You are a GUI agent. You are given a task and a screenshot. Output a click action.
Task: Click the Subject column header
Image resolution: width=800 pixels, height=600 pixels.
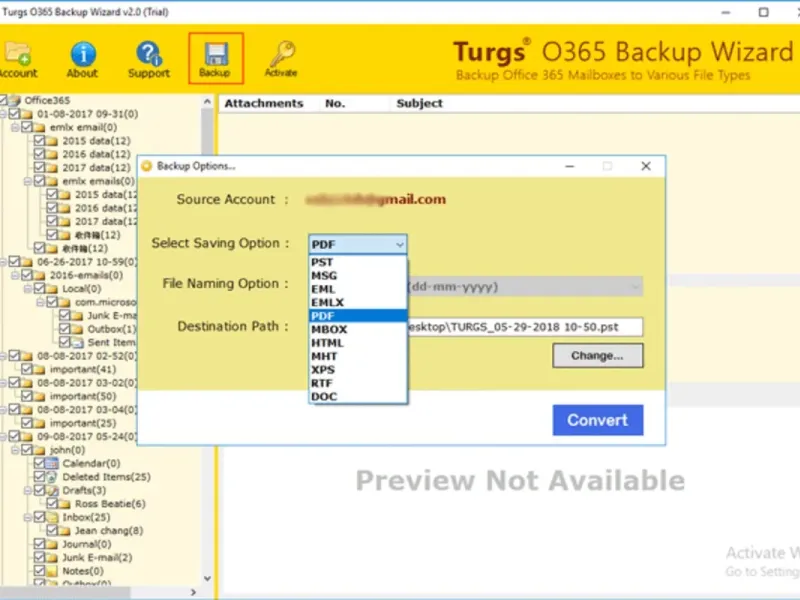[x=419, y=103]
